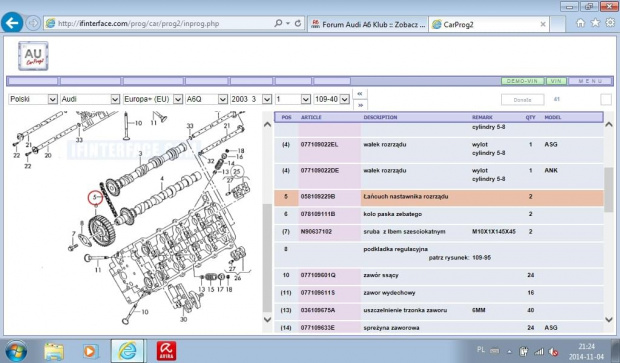Expand the Audi make dropdown
The width and height of the screenshot is (620, 363).
point(90,99)
